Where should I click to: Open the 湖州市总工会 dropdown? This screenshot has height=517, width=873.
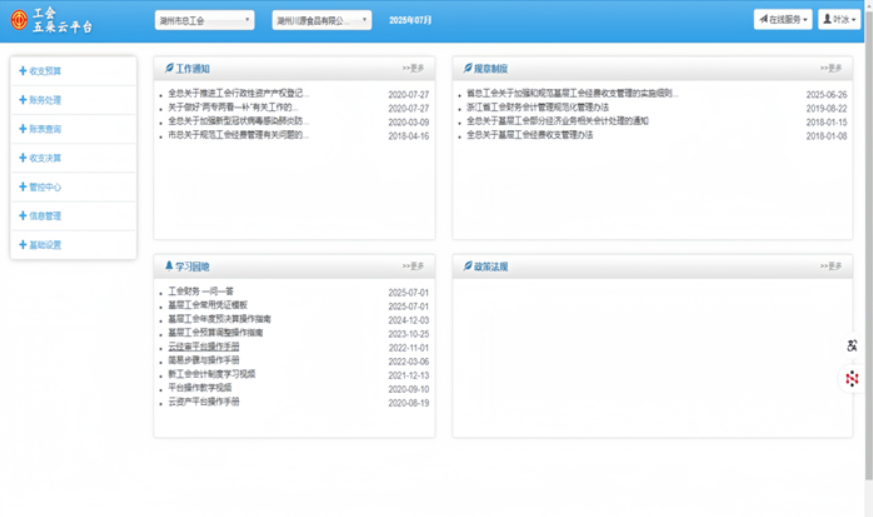tap(205, 20)
